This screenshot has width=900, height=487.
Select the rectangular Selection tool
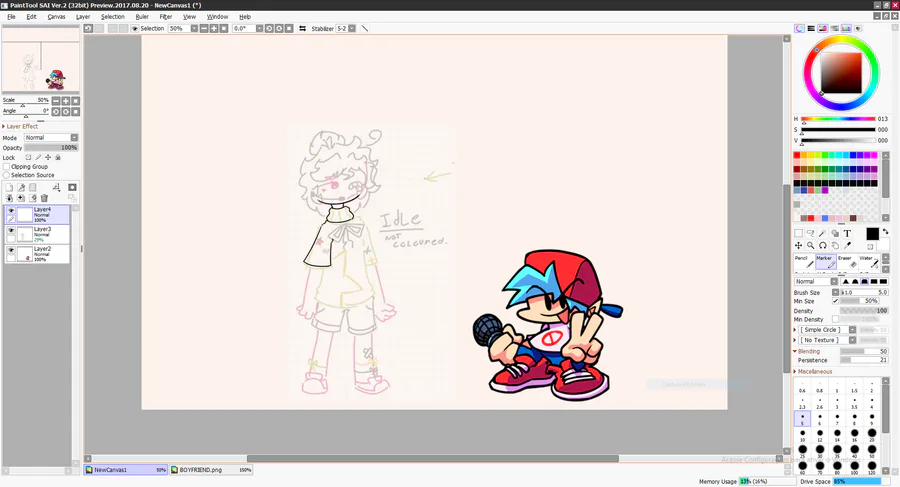[798, 233]
